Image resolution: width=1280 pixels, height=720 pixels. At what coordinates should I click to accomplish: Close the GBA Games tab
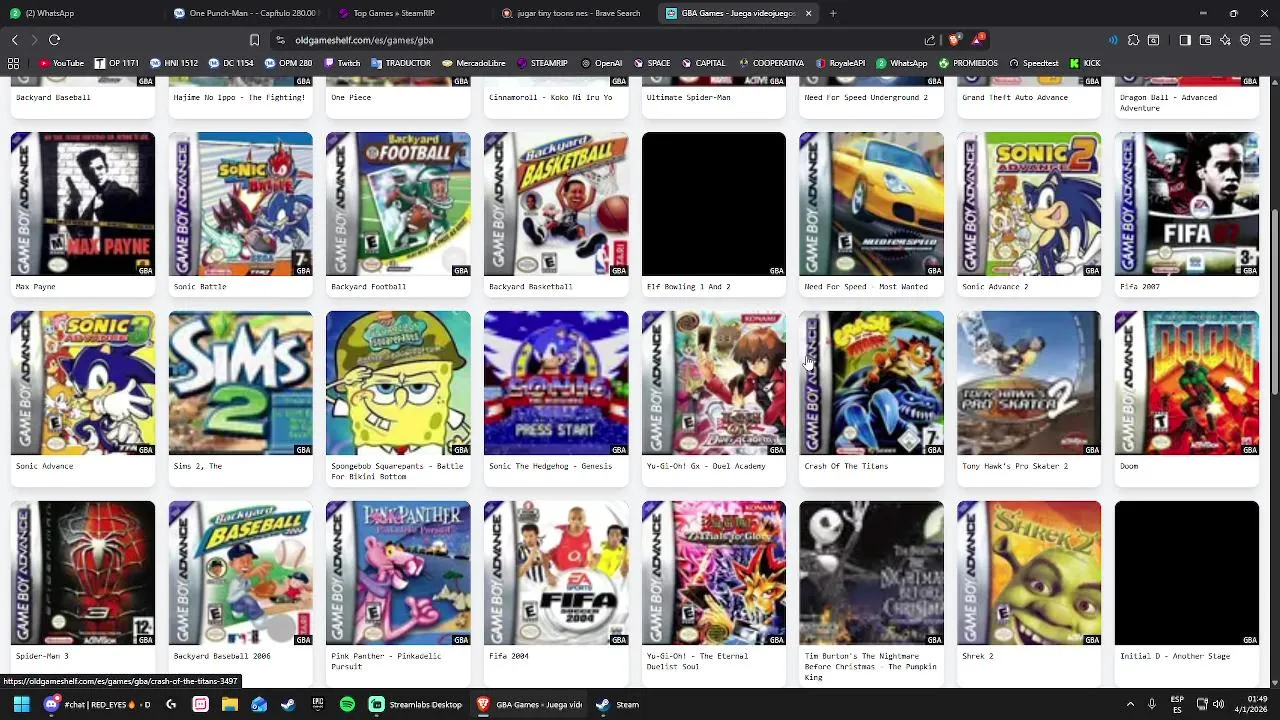pos(808,13)
